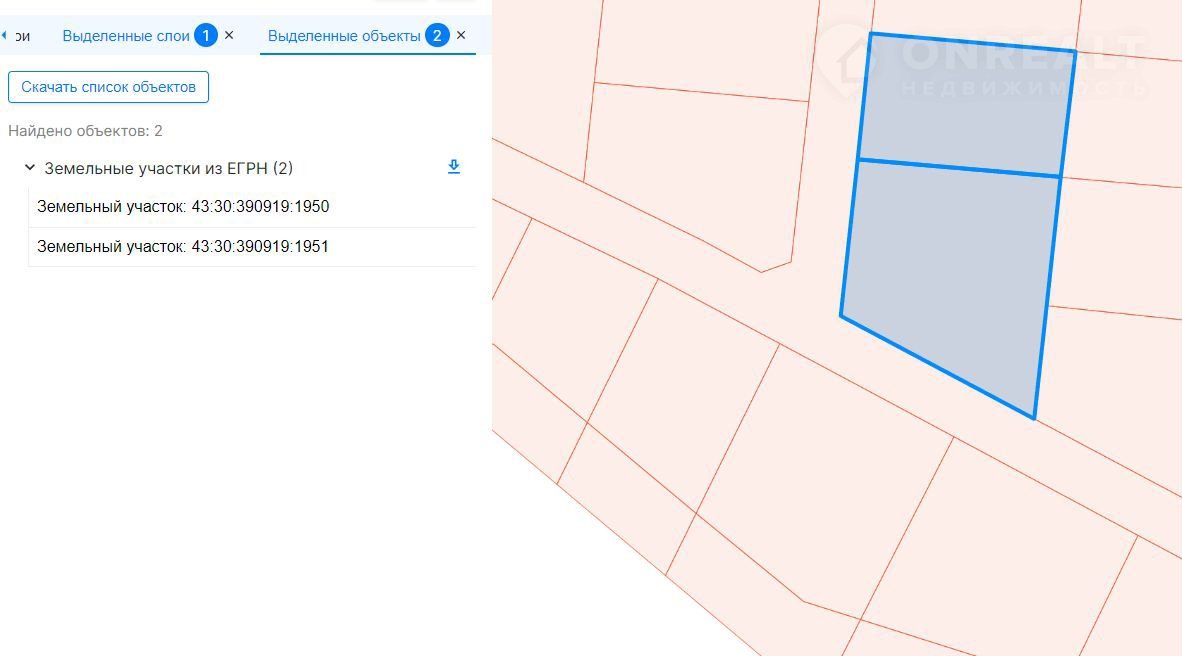Click the Найдено объектов: 2 text
This screenshot has width=1182, height=656.
click(x=85, y=131)
